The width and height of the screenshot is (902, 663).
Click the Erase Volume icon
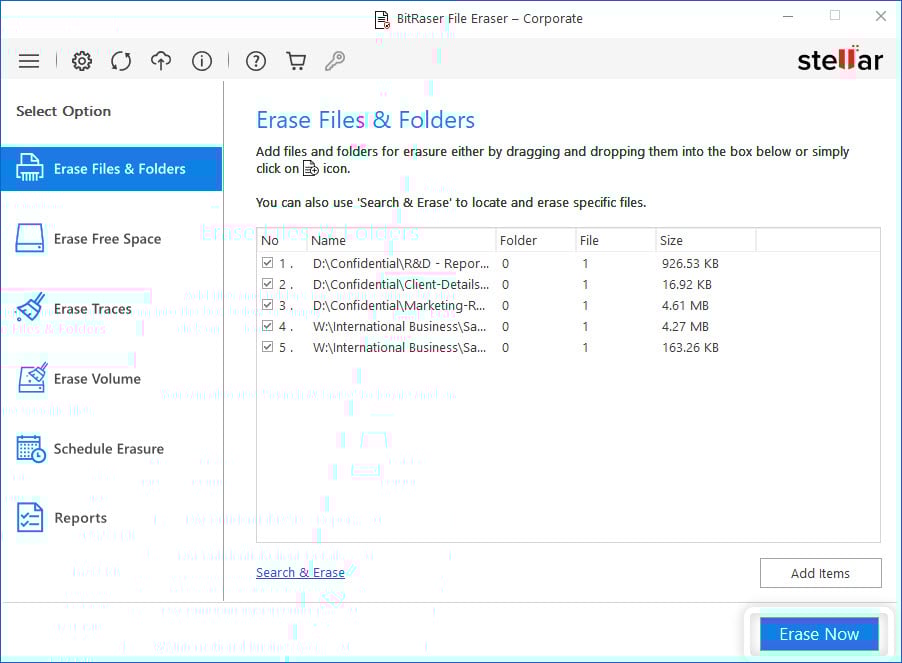click(32, 378)
